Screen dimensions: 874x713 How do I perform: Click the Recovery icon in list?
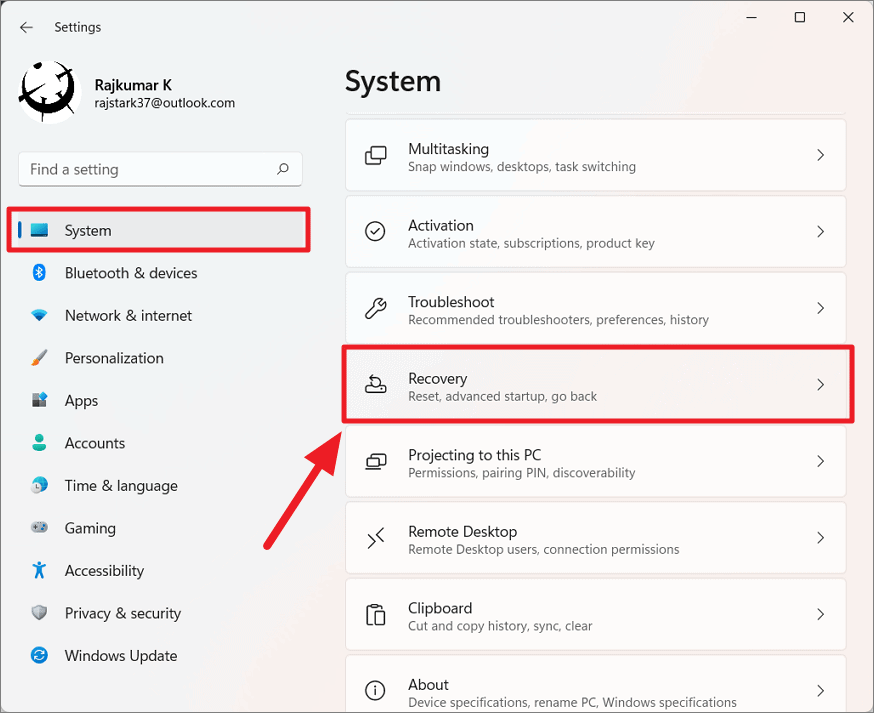376,384
